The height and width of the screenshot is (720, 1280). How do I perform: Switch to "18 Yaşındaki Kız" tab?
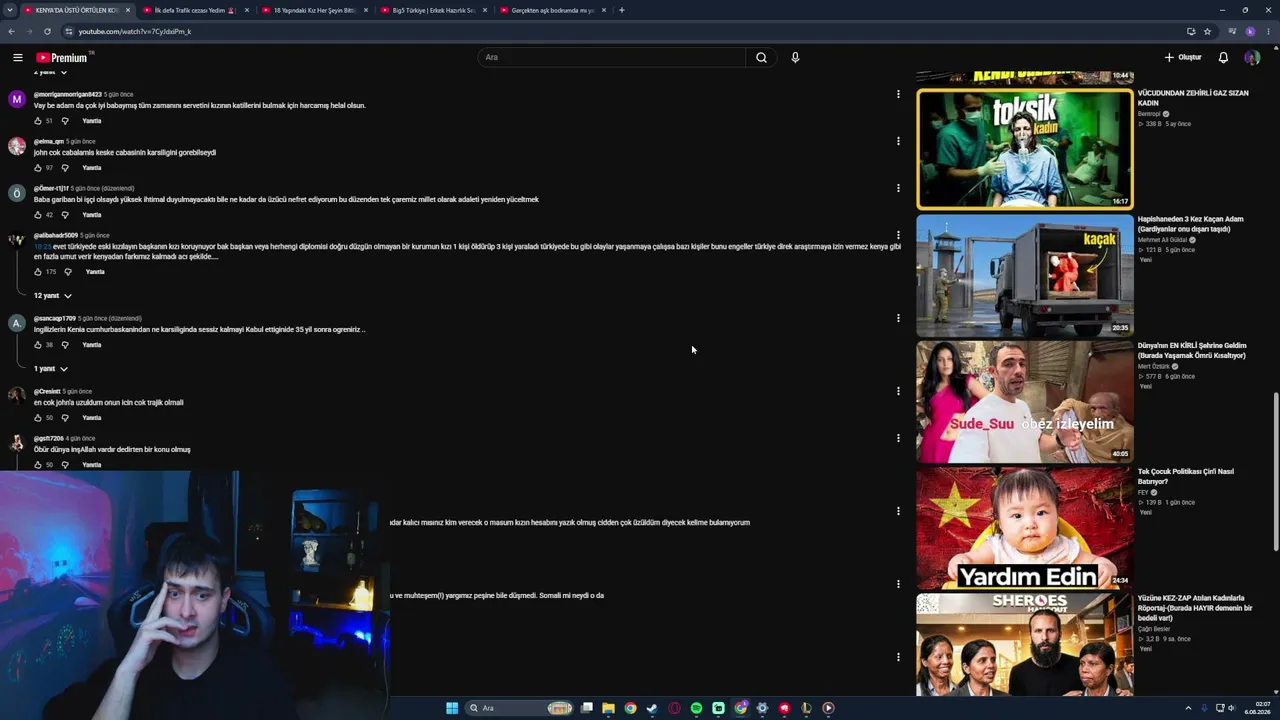click(x=314, y=10)
